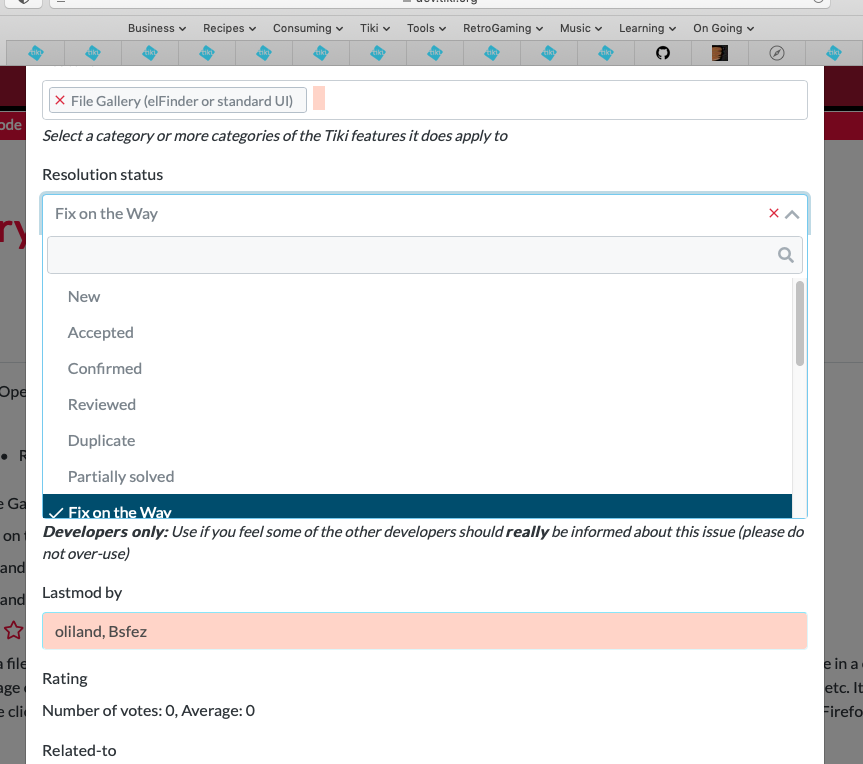Open the portrait thumbnail browser tab

pos(719,53)
